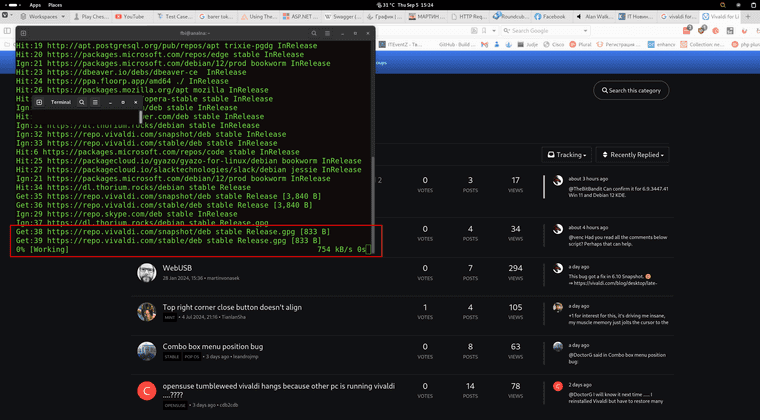The image size is (760, 420).
Task: Click new tab icon in small Terminal window
Action: [x=39, y=102]
